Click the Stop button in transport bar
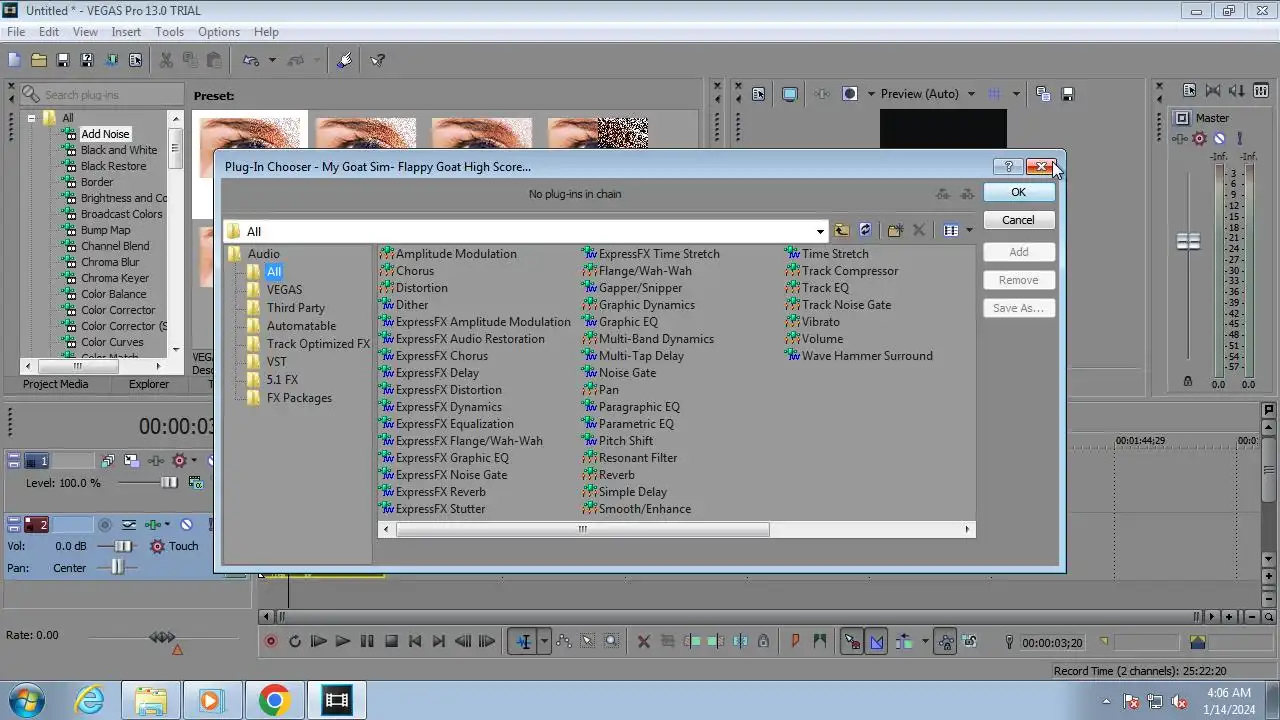 pyautogui.click(x=392, y=641)
